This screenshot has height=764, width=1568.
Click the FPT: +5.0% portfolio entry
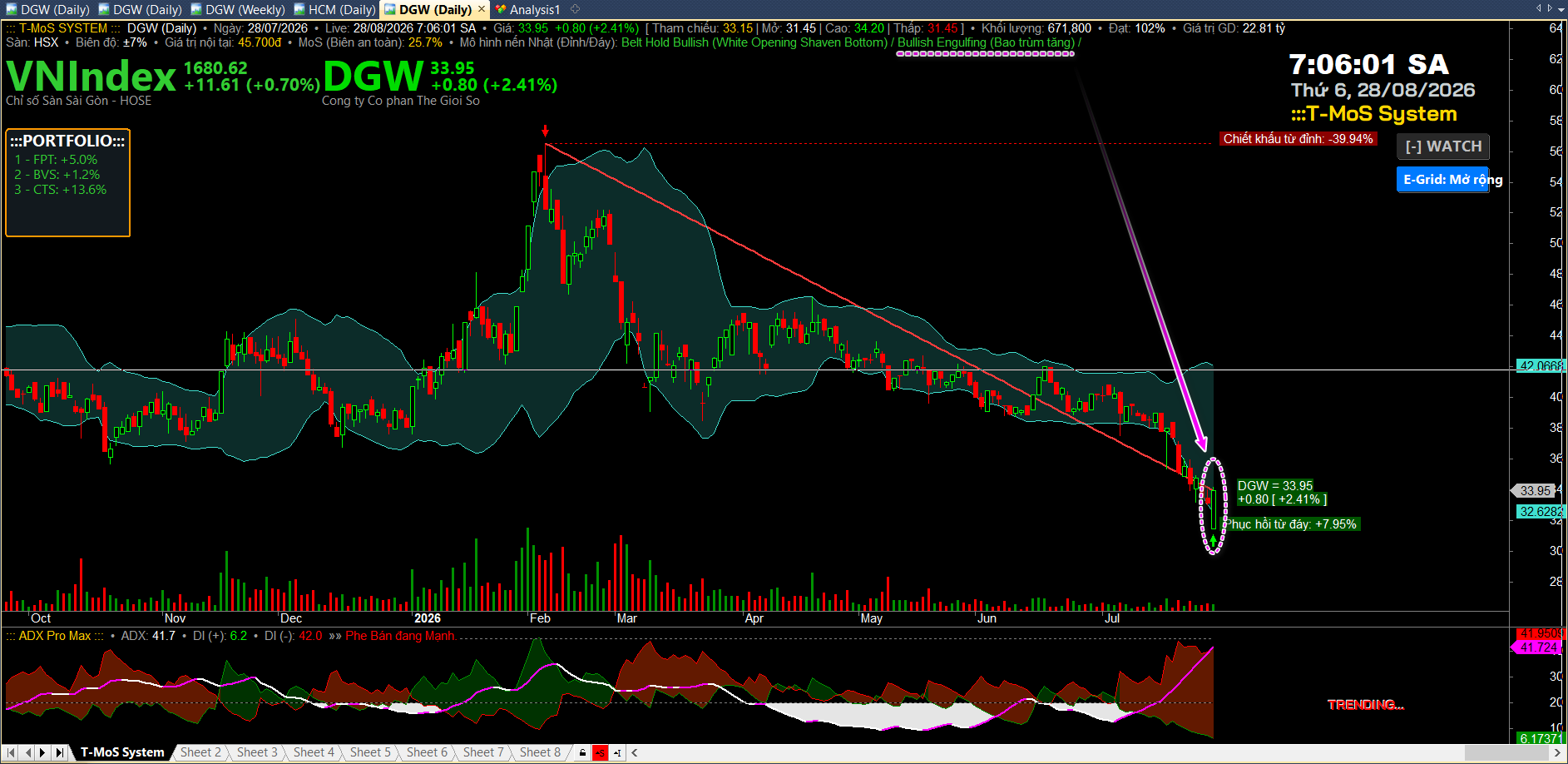pyautogui.click(x=56, y=160)
